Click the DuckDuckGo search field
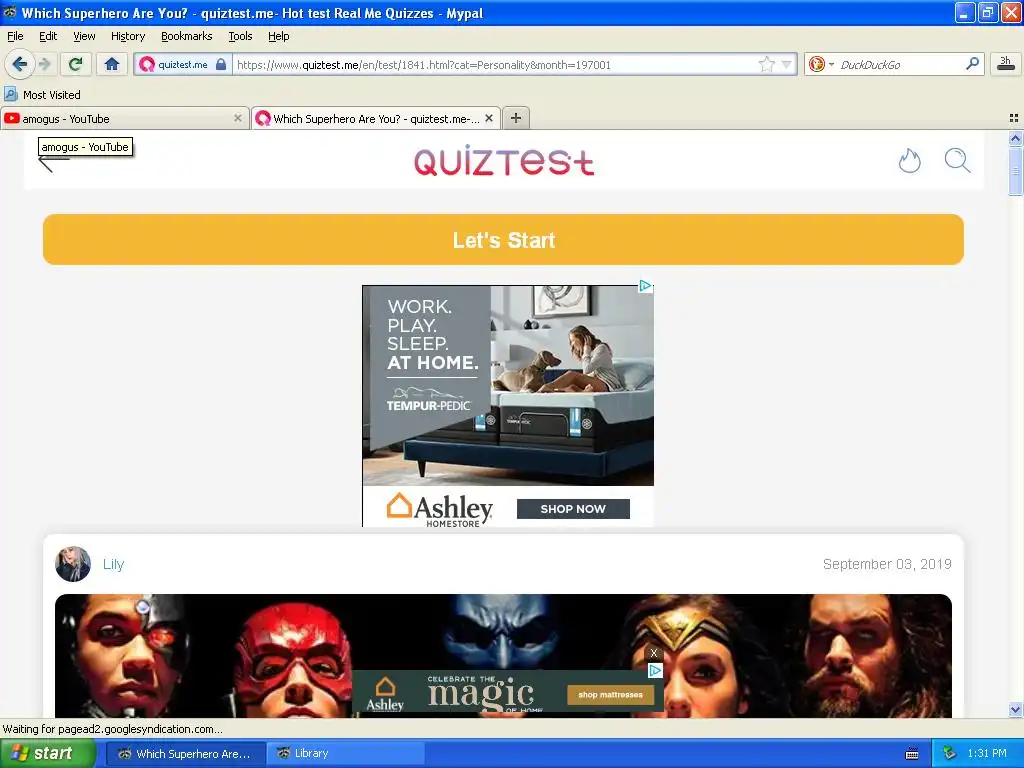 click(899, 65)
